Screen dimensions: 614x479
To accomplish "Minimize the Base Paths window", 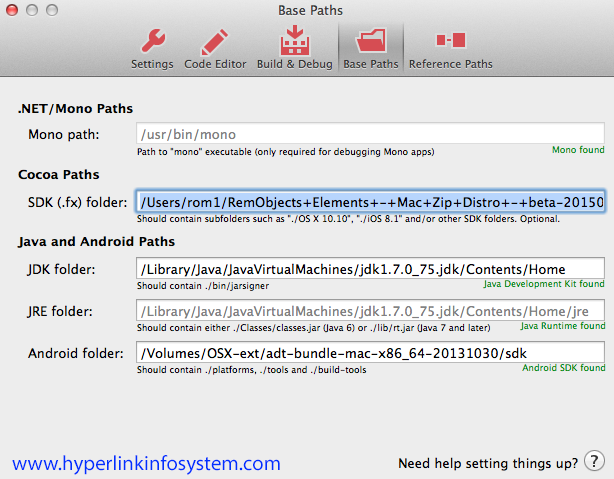I will click(32, 10).
